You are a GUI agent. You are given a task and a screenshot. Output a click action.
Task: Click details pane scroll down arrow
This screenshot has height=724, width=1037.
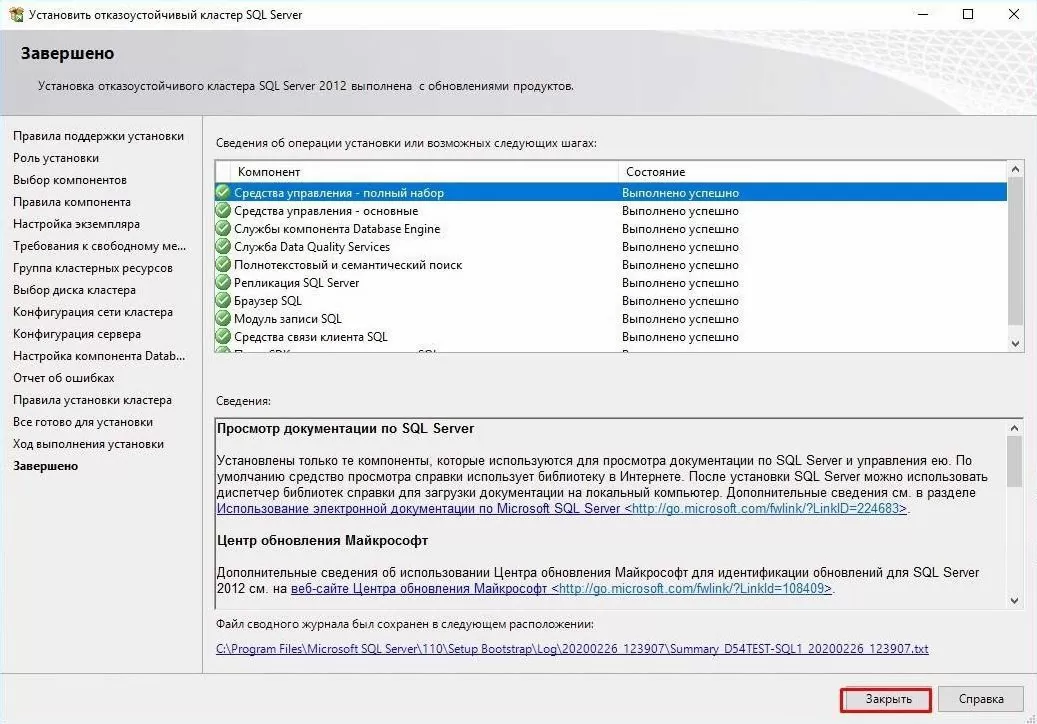coord(1015,600)
